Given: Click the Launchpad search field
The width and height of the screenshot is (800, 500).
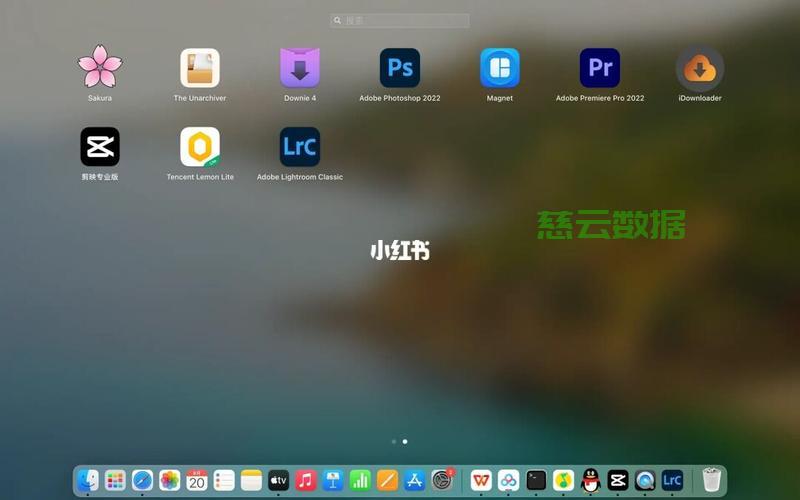Looking at the screenshot, I should [400, 20].
